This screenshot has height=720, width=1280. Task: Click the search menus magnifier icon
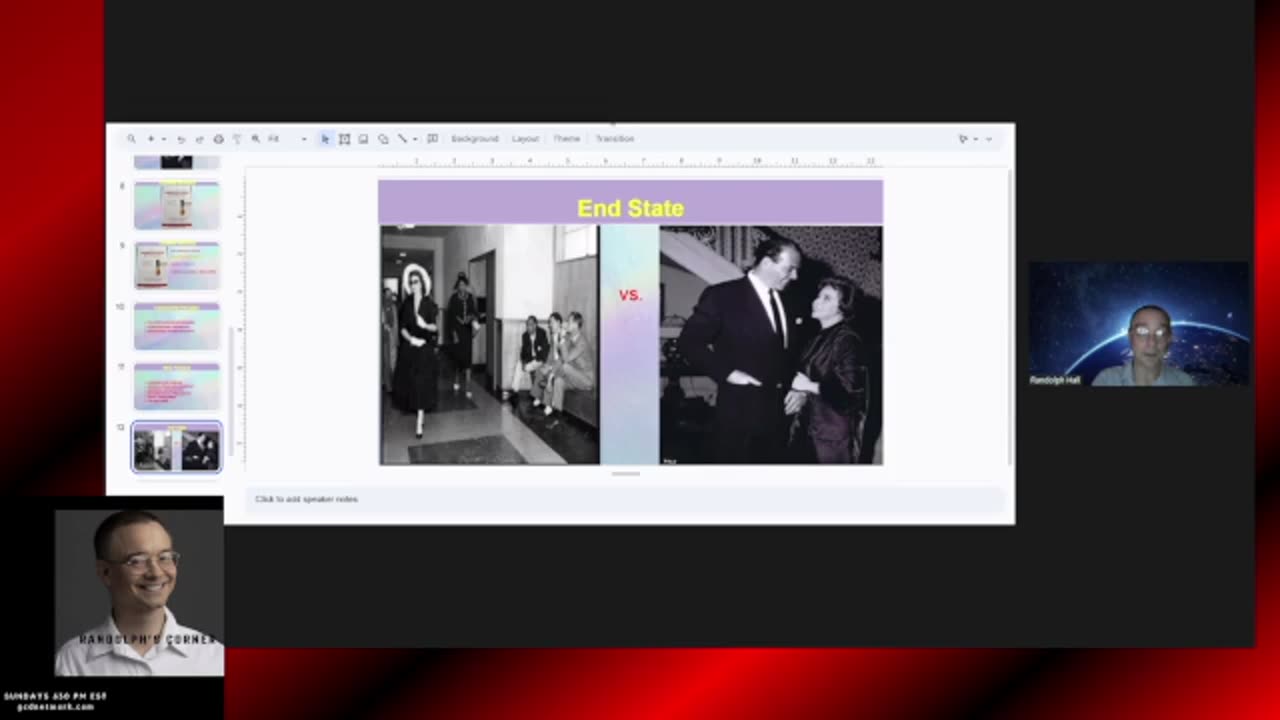coord(131,139)
